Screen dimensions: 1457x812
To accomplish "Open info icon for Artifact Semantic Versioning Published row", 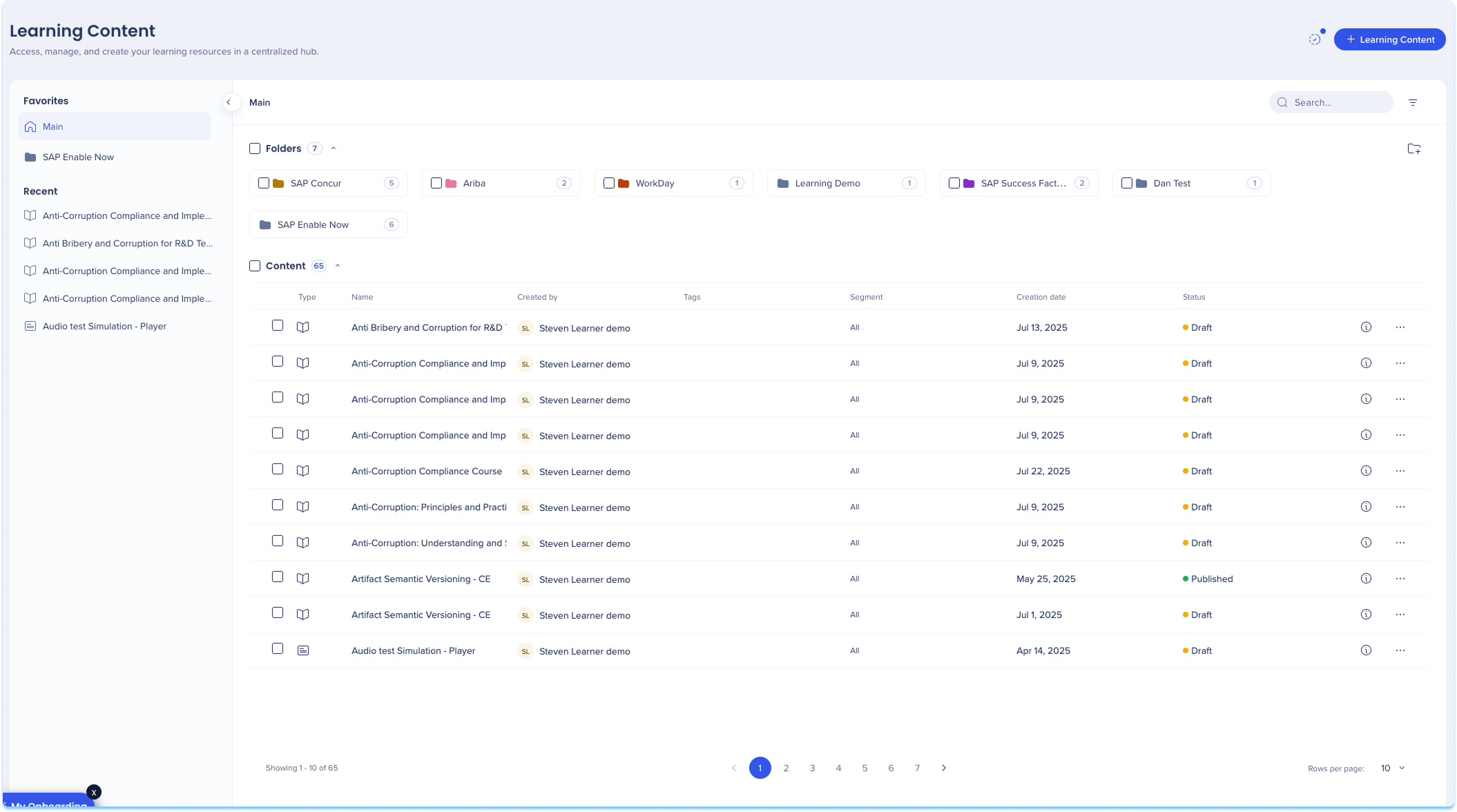I will [1365, 579].
